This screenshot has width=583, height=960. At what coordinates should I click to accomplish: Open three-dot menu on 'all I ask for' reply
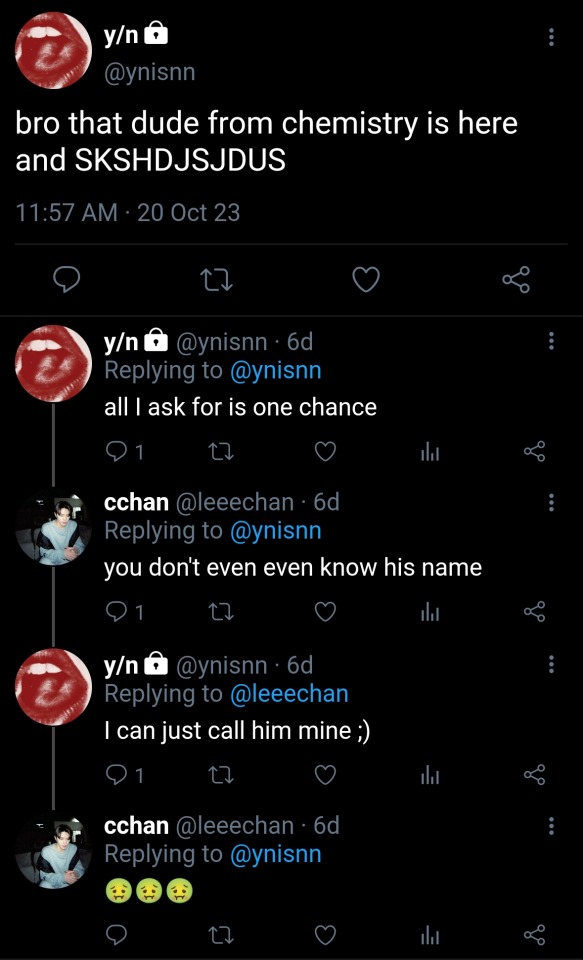[x=551, y=340]
